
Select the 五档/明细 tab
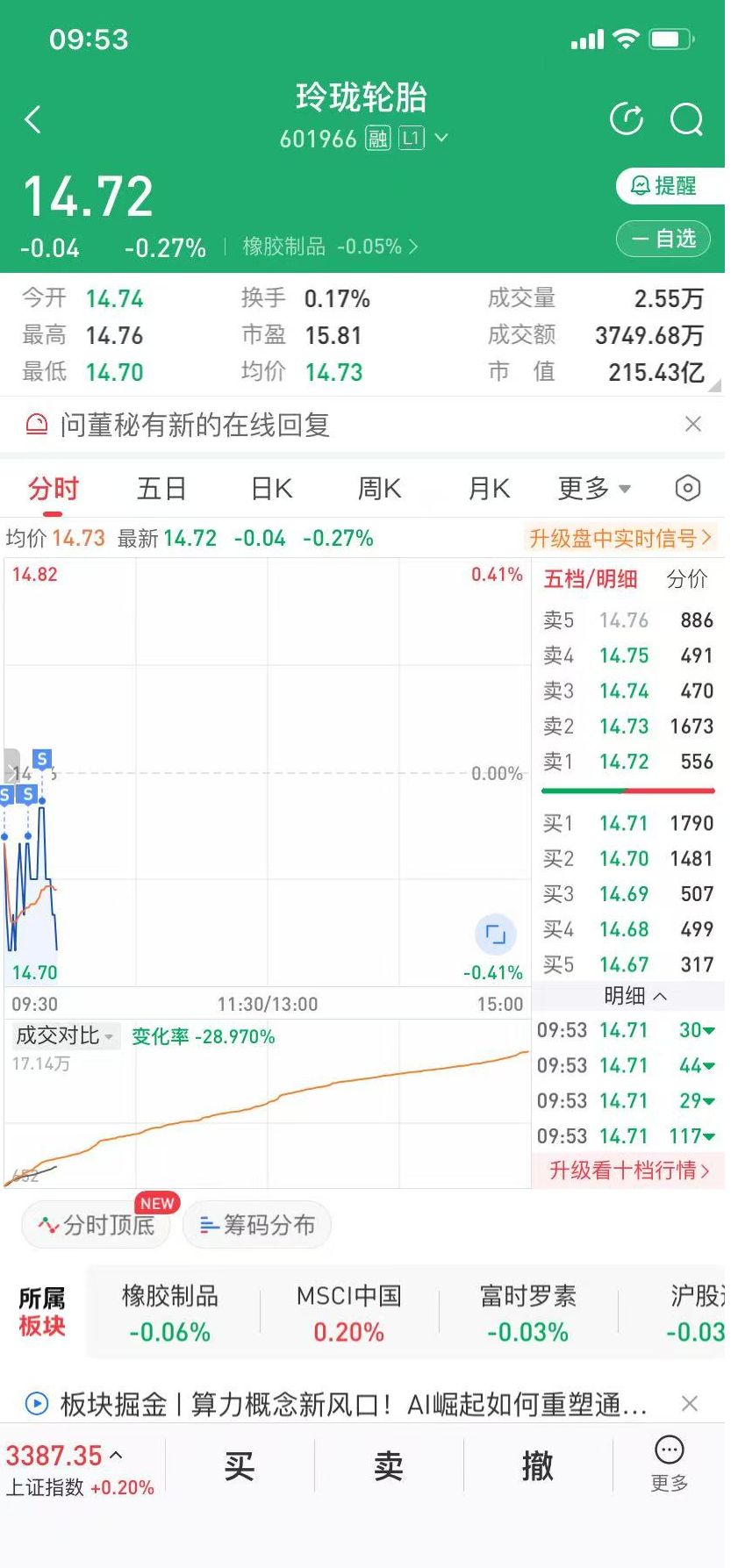(x=591, y=579)
